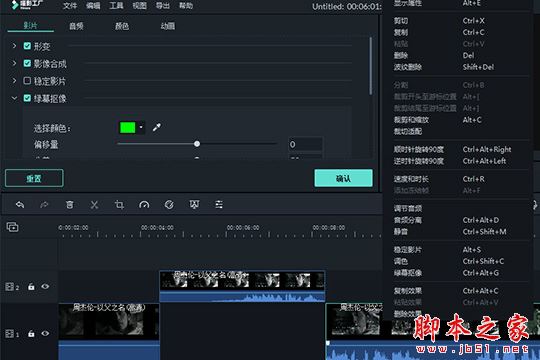Switch to the 动画 tab
This screenshot has width=540, height=360.
(168, 26)
